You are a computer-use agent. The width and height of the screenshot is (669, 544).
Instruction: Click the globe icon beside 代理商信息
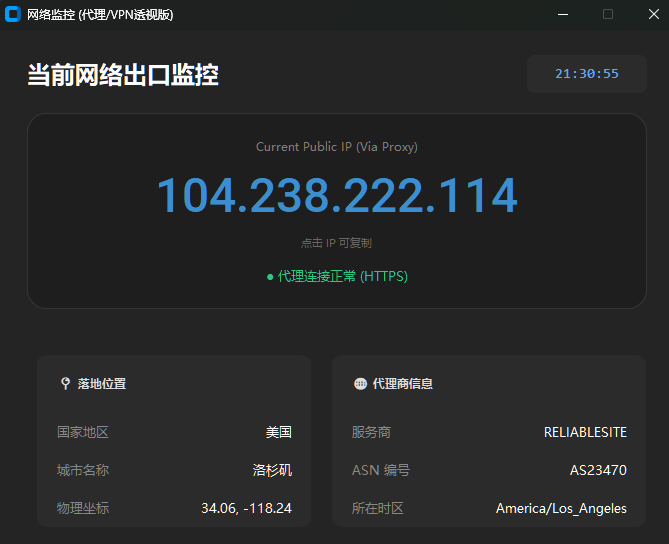(361, 384)
